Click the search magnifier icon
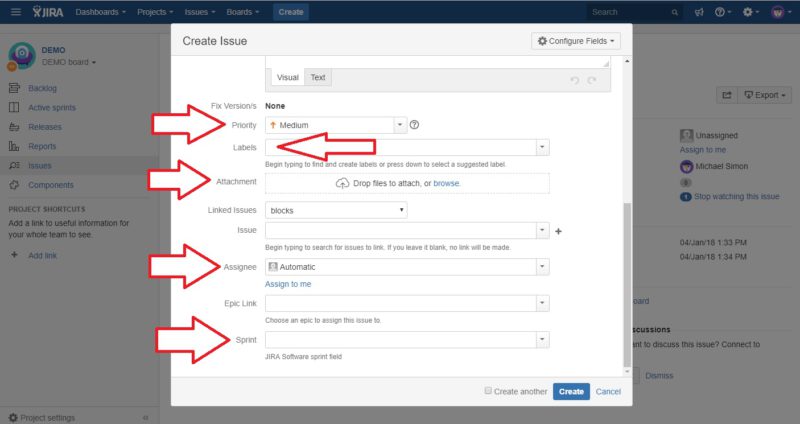 tap(674, 12)
